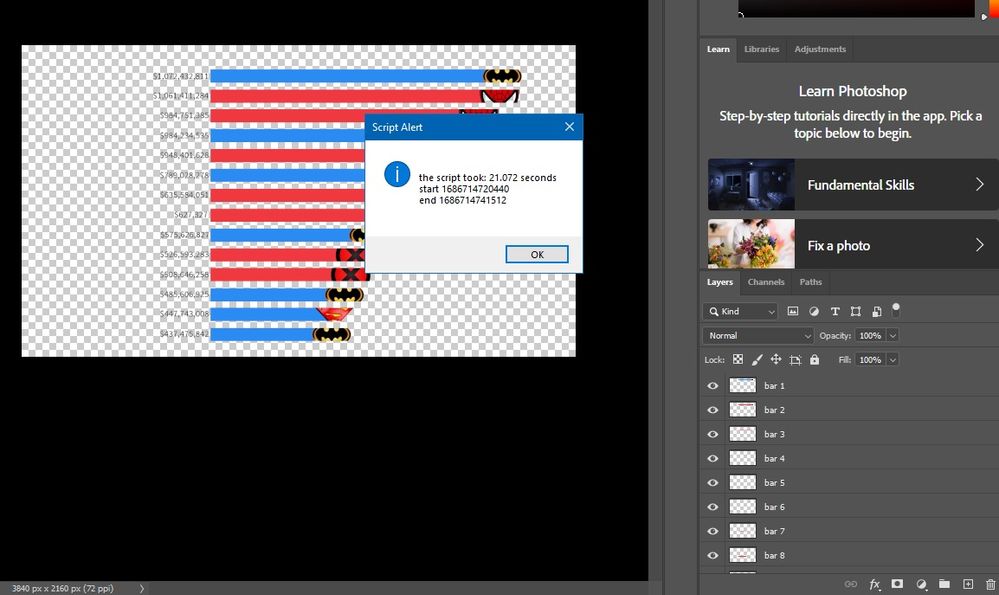Select layer name bar 3

[774, 434]
